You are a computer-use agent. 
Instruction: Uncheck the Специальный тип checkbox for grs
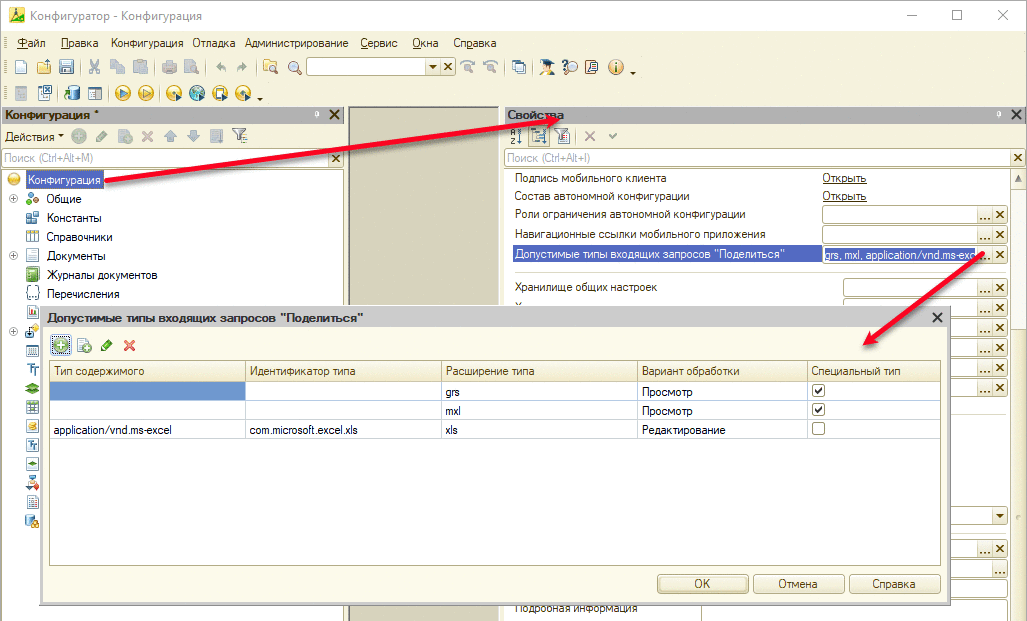pyautogui.click(x=818, y=390)
